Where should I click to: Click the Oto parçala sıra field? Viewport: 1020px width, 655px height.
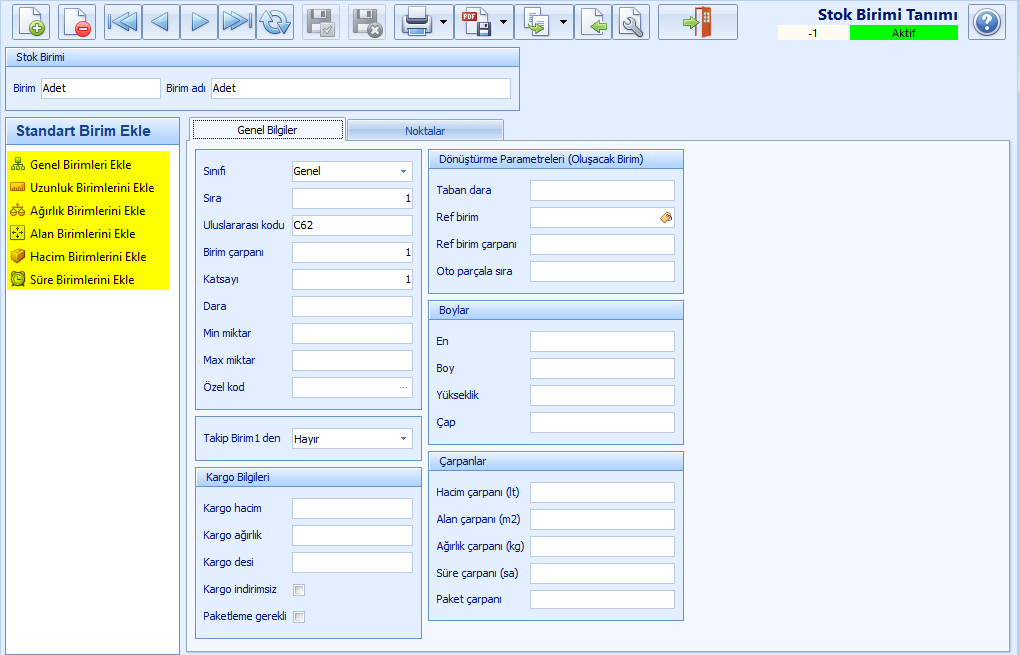coord(602,271)
